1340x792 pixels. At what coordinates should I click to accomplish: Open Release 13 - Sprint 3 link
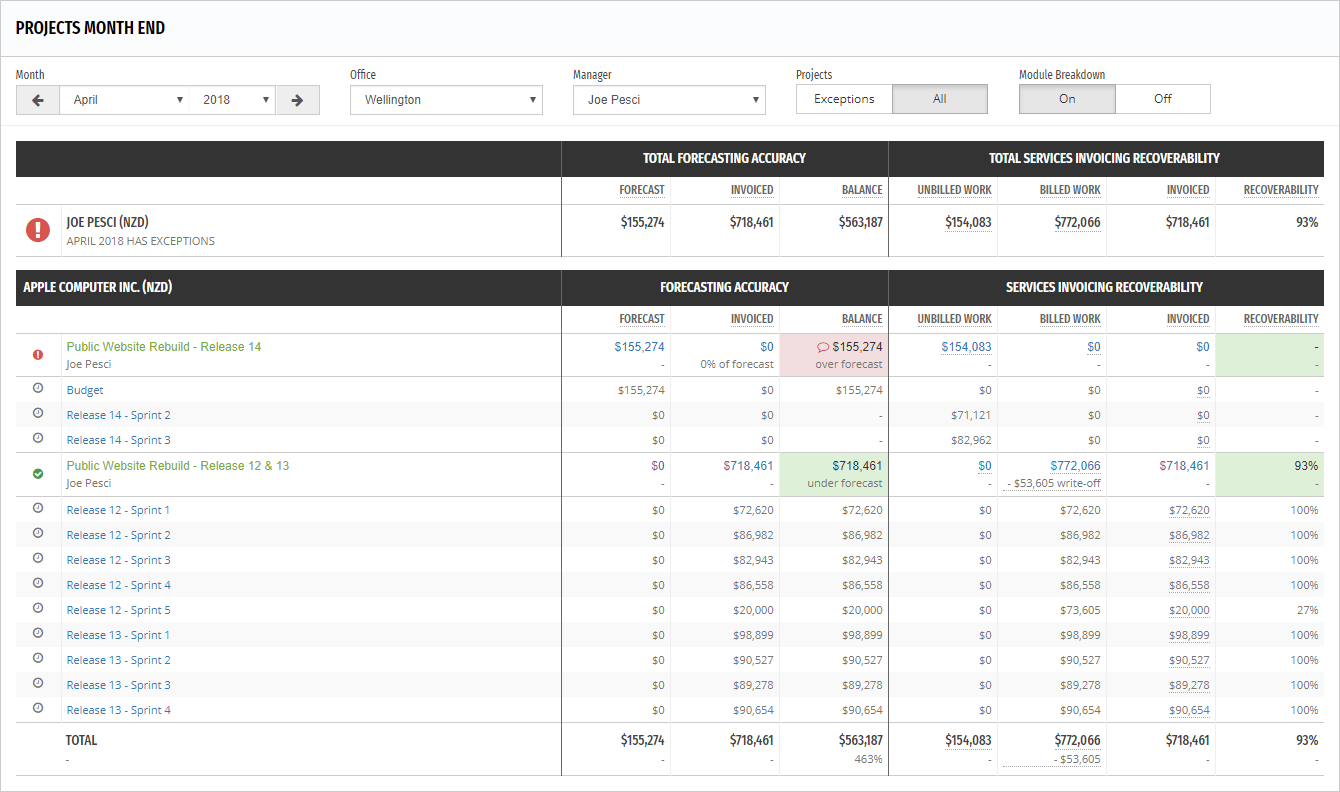click(119, 685)
